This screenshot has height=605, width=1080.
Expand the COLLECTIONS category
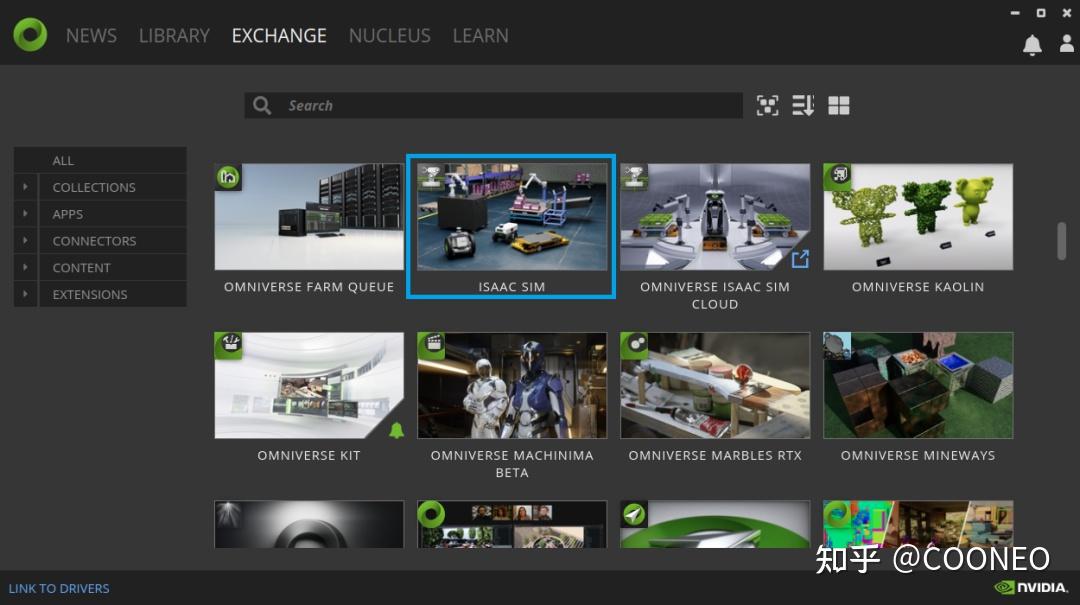(24, 187)
